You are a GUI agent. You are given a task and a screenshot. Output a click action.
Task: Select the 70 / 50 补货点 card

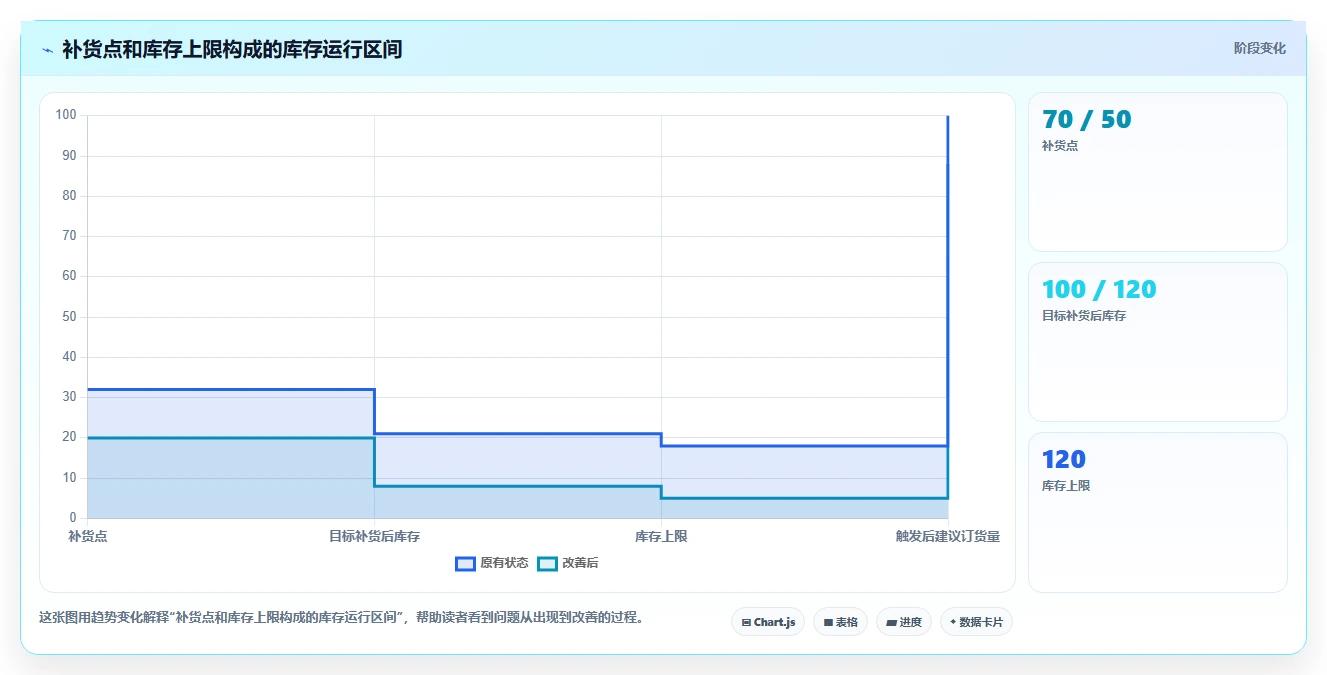1157,172
